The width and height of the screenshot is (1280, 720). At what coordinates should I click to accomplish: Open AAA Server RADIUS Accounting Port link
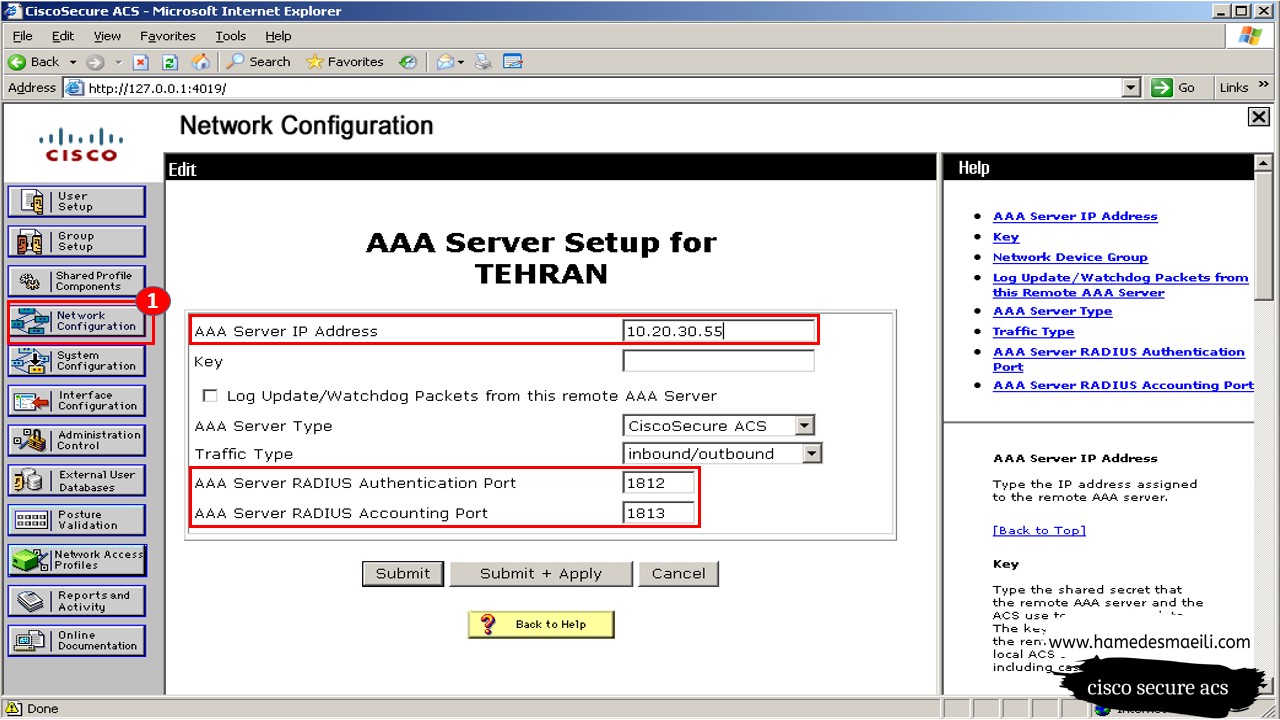point(1123,385)
